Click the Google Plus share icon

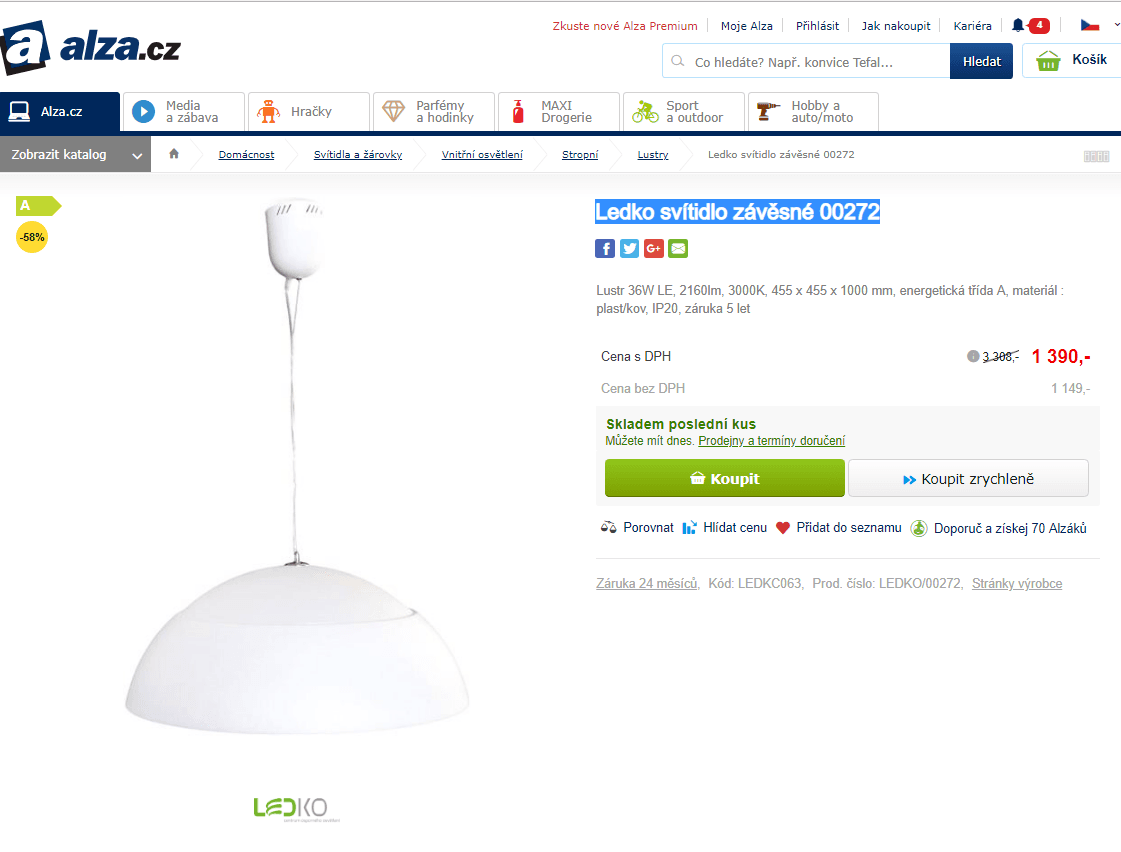tap(653, 248)
